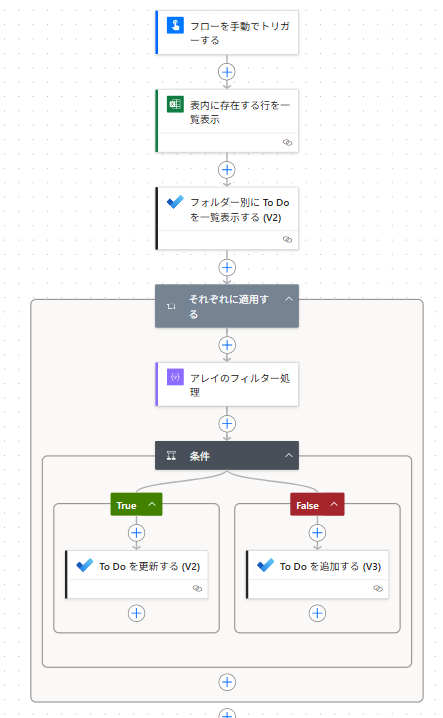
Task: Open the アレイのフィルター処理 action card
Action: click(x=227, y=384)
